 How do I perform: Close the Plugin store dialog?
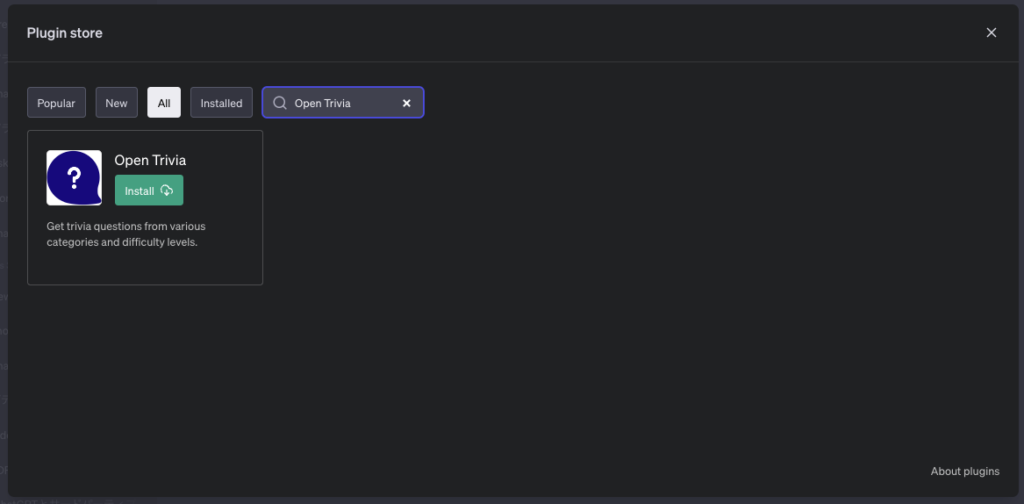tap(991, 33)
